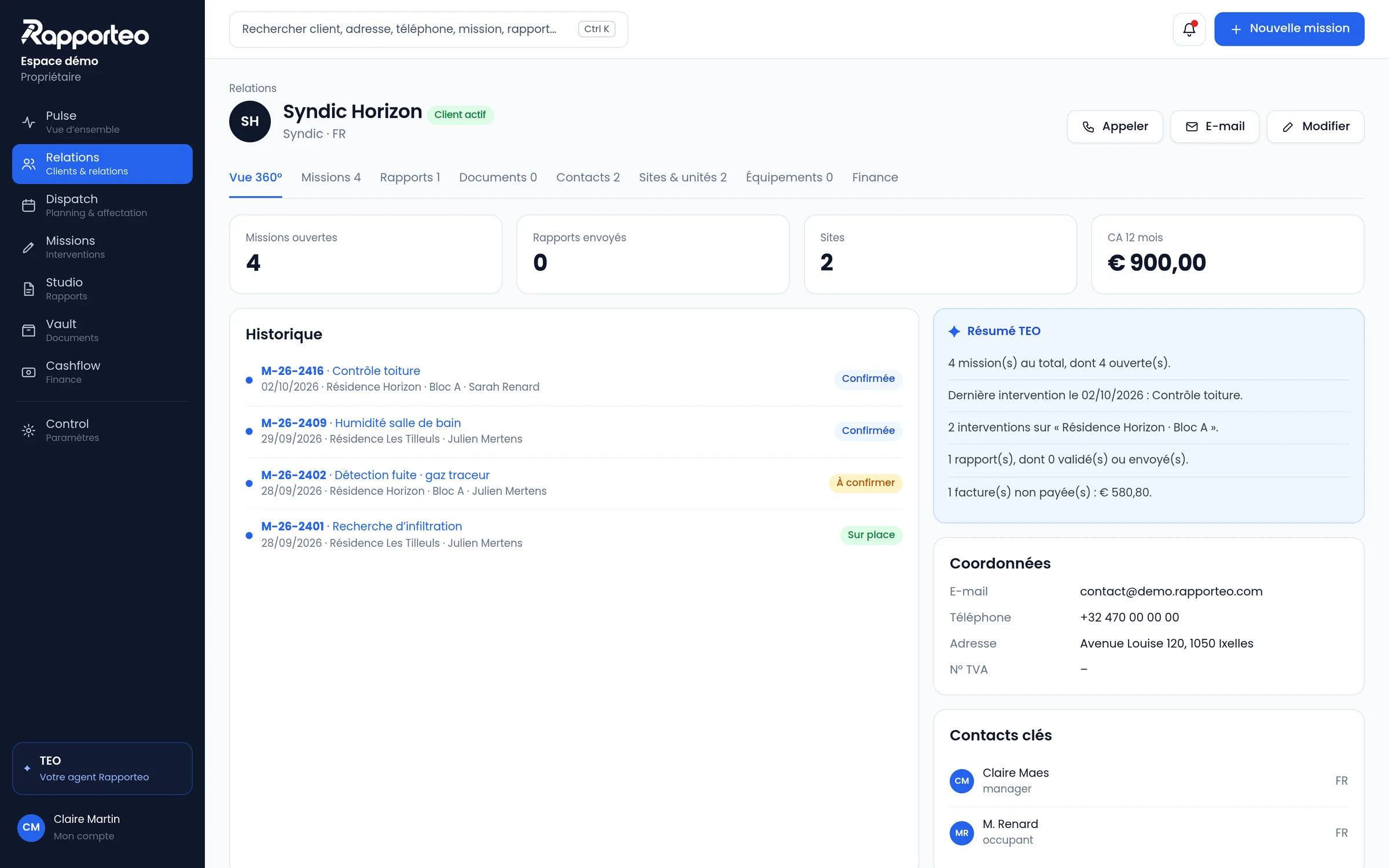
Task: Click the Modifier button
Action: [1315, 127]
